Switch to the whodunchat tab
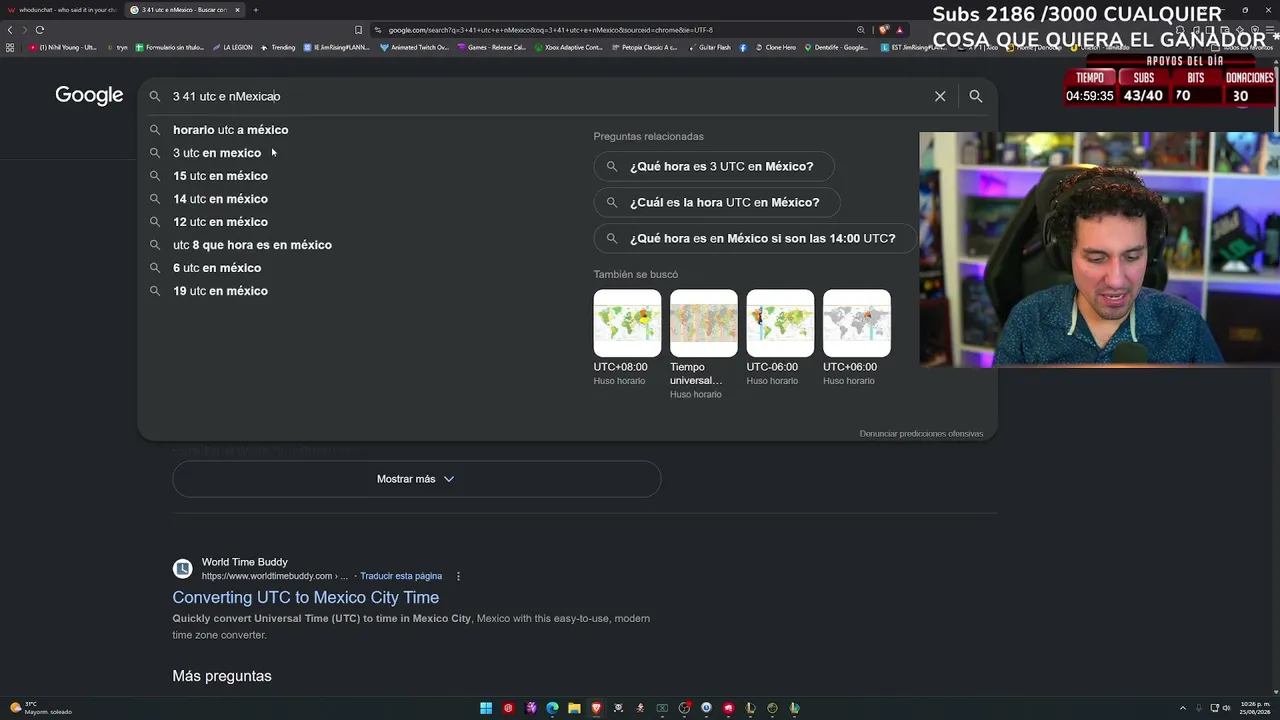The image size is (1280, 720). (x=62, y=10)
